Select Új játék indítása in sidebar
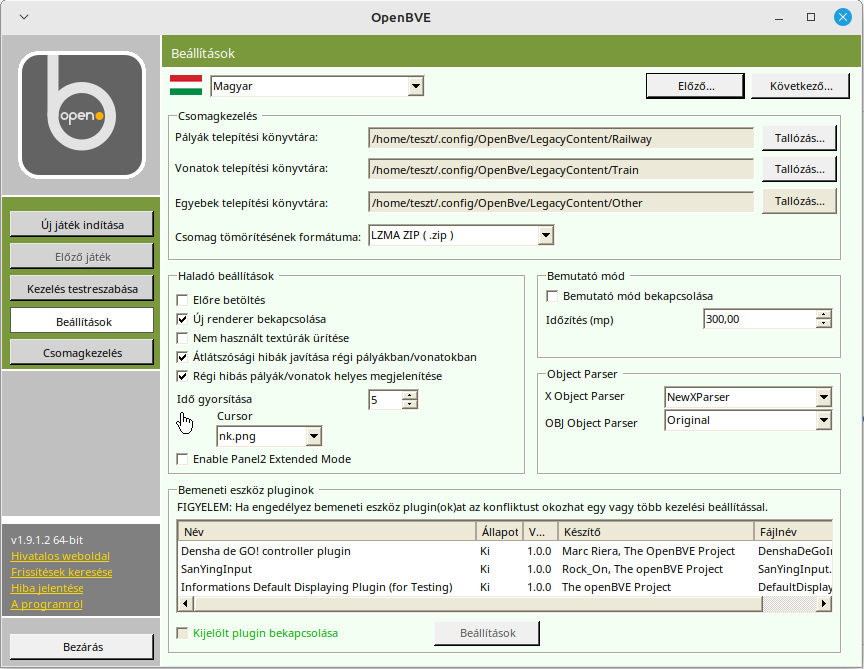This screenshot has width=864, height=669. tap(82, 225)
